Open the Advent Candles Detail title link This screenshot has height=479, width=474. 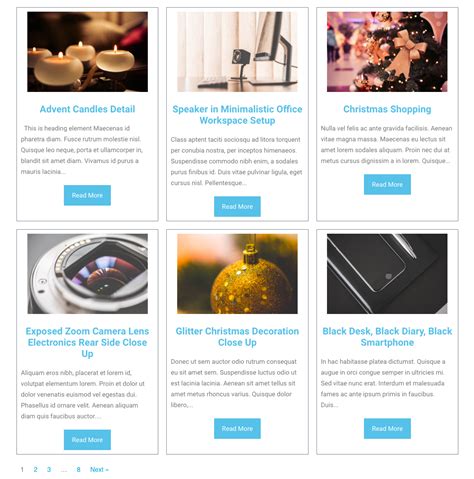pyautogui.click(x=87, y=109)
